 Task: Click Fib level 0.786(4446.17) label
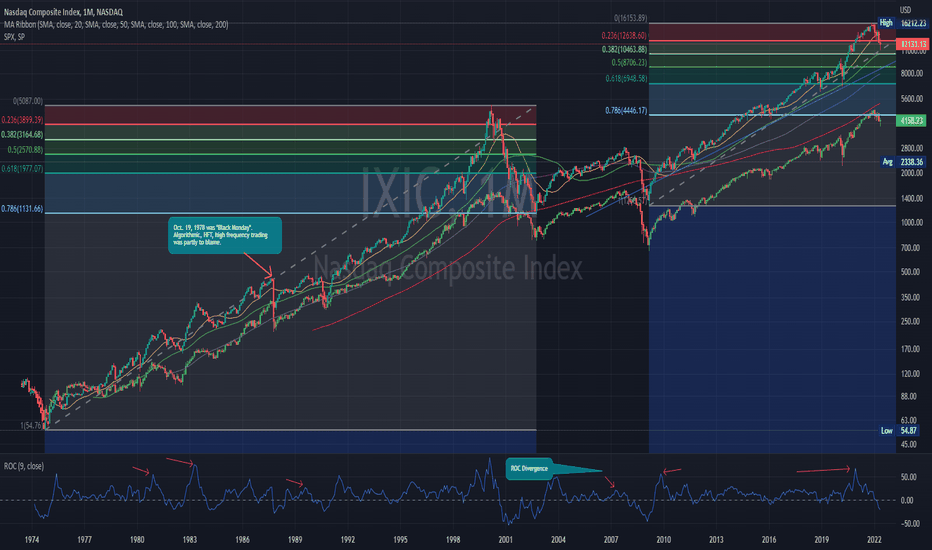[626, 111]
